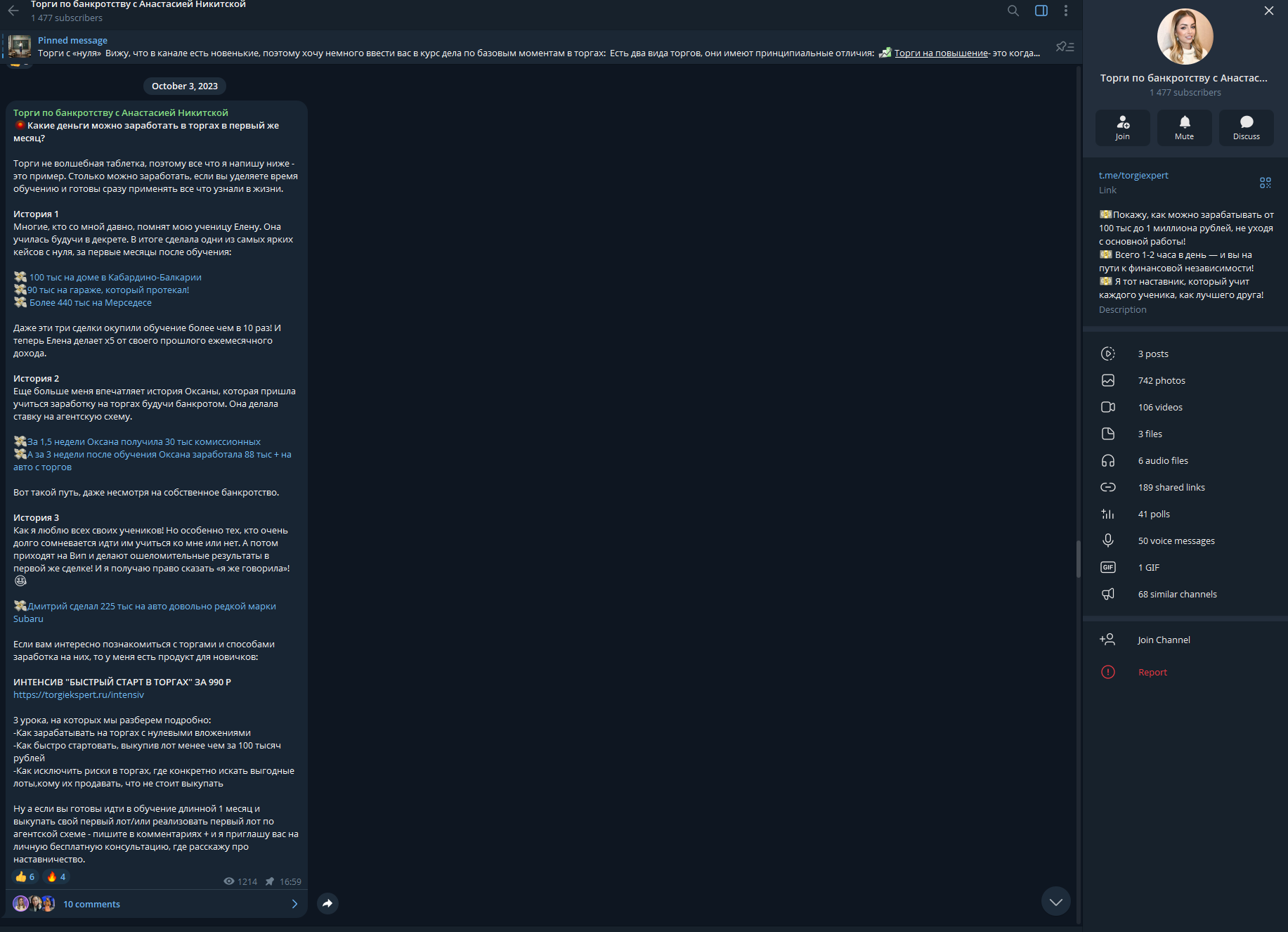Open the Discuss chat bubble button

coord(1246,128)
